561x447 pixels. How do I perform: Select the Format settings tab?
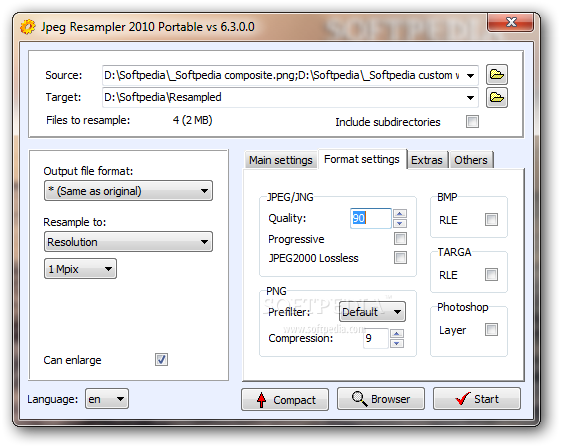362,159
